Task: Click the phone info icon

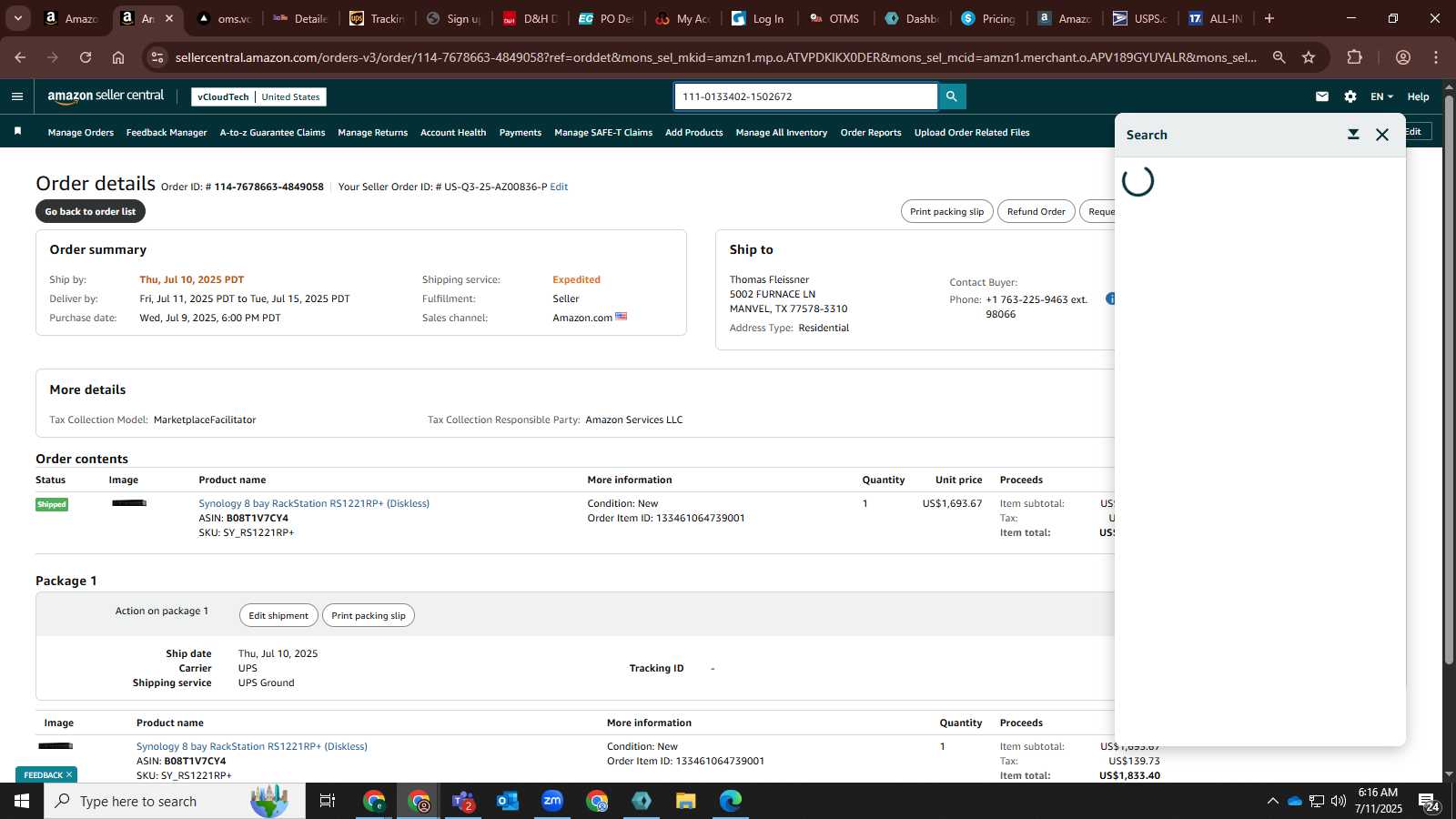Action: point(1110,298)
